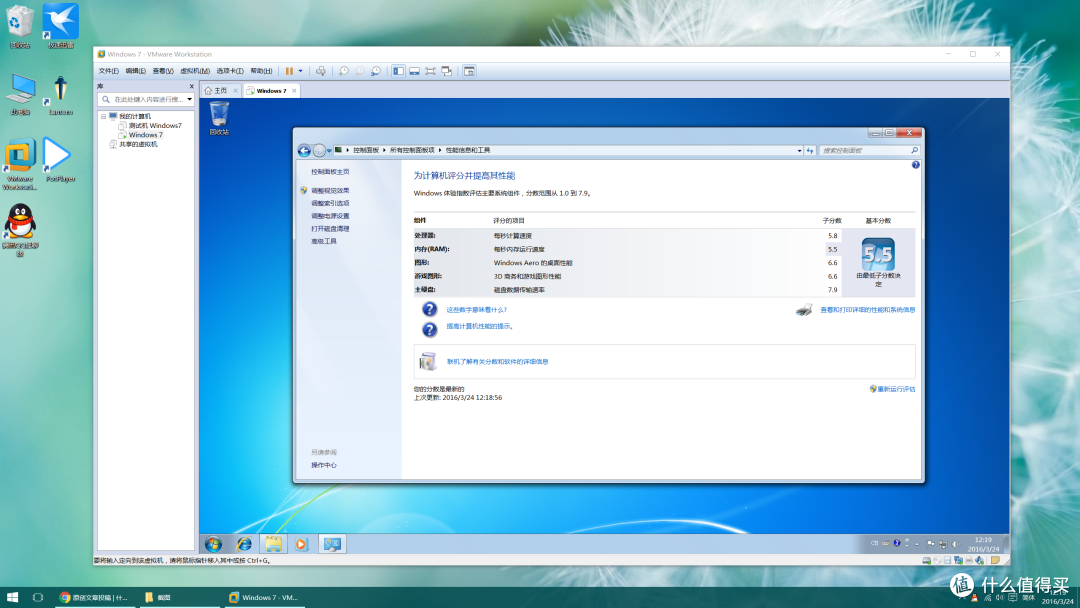Open guest taskbar Windows Explorer folder icon

pos(273,544)
